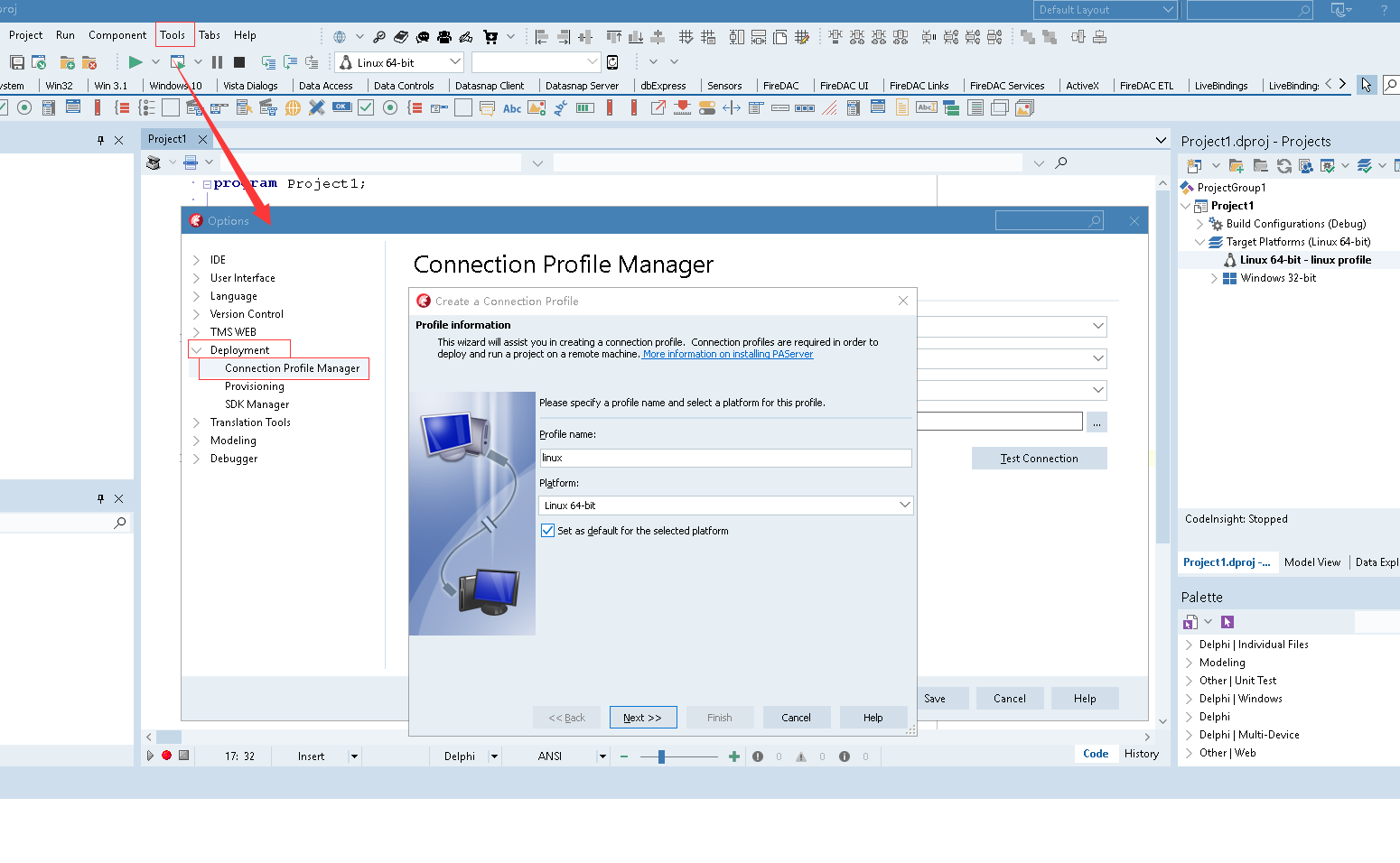Click the refresh device icon beside empty combo
Screen dimensions: 1400x863
coord(612,62)
